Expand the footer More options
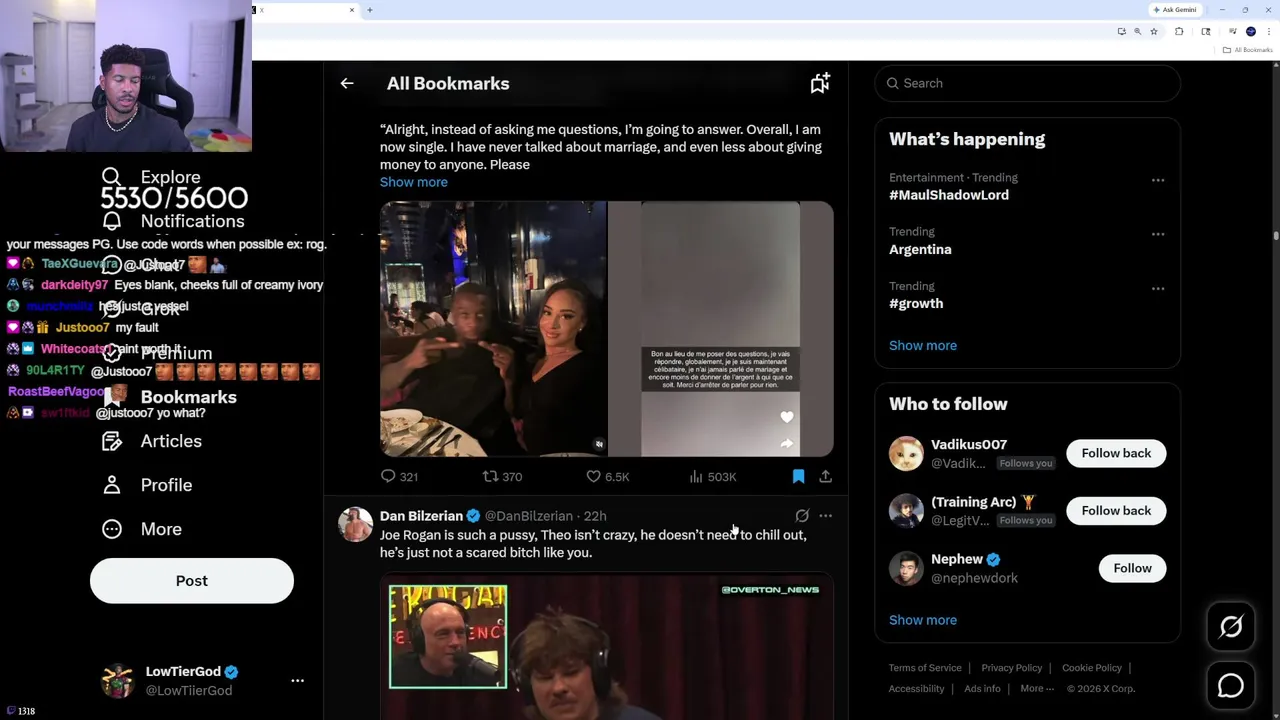This screenshot has height=720, width=1280. (x=1037, y=689)
